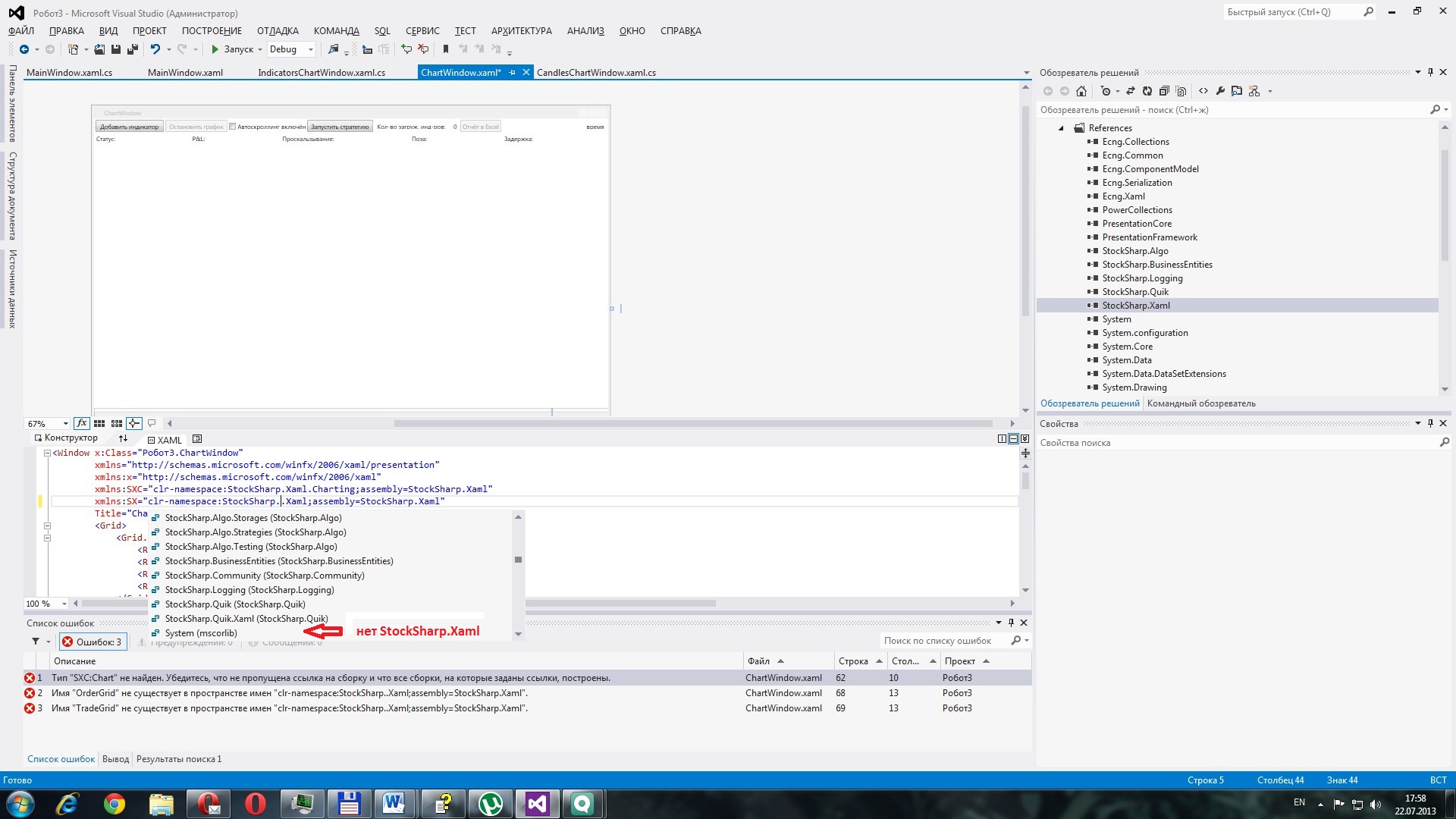Screen dimensions: 1456x819
Task: Click the Navigate Backward arrow icon
Action: (x=24, y=49)
